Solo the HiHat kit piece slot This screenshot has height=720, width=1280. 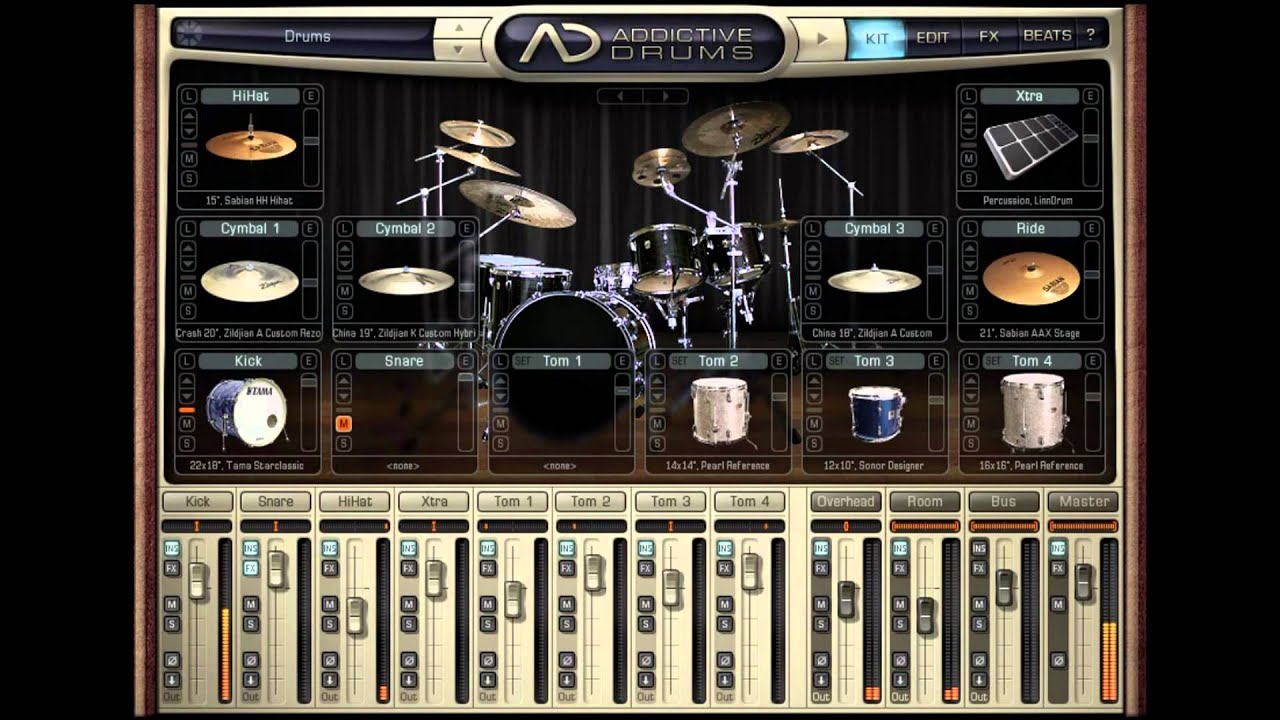coord(188,177)
